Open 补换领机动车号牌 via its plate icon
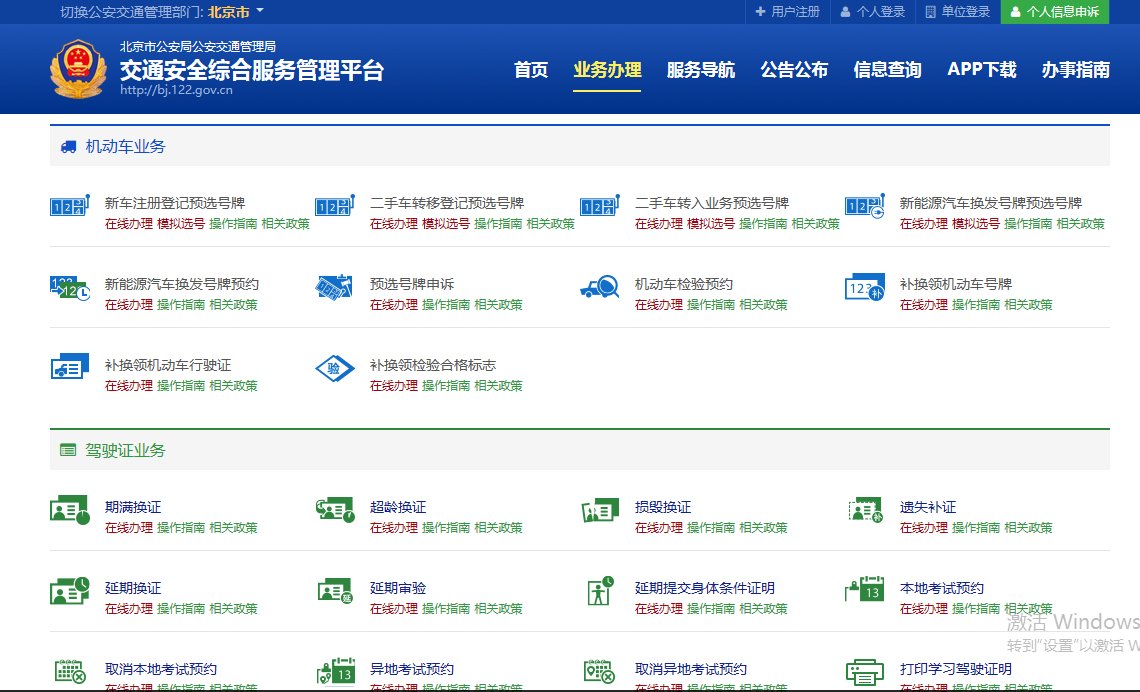This screenshot has width=1140, height=692. point(864,287)
